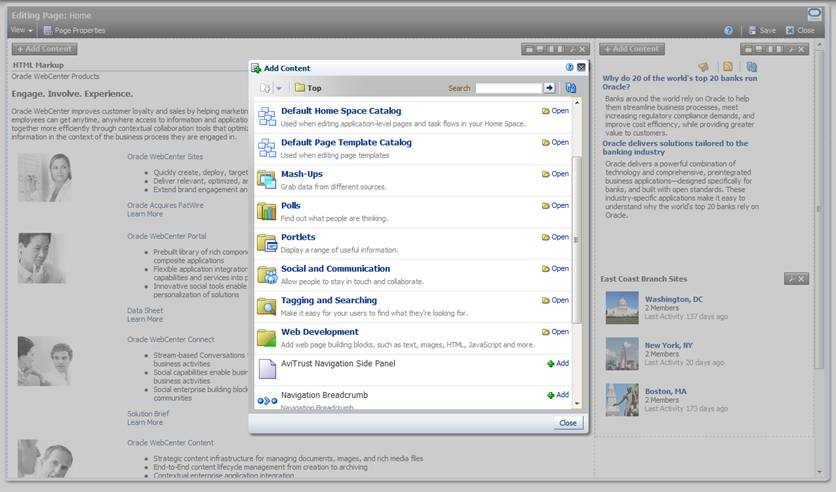Click the Polls folder icon

coord(267,211)
